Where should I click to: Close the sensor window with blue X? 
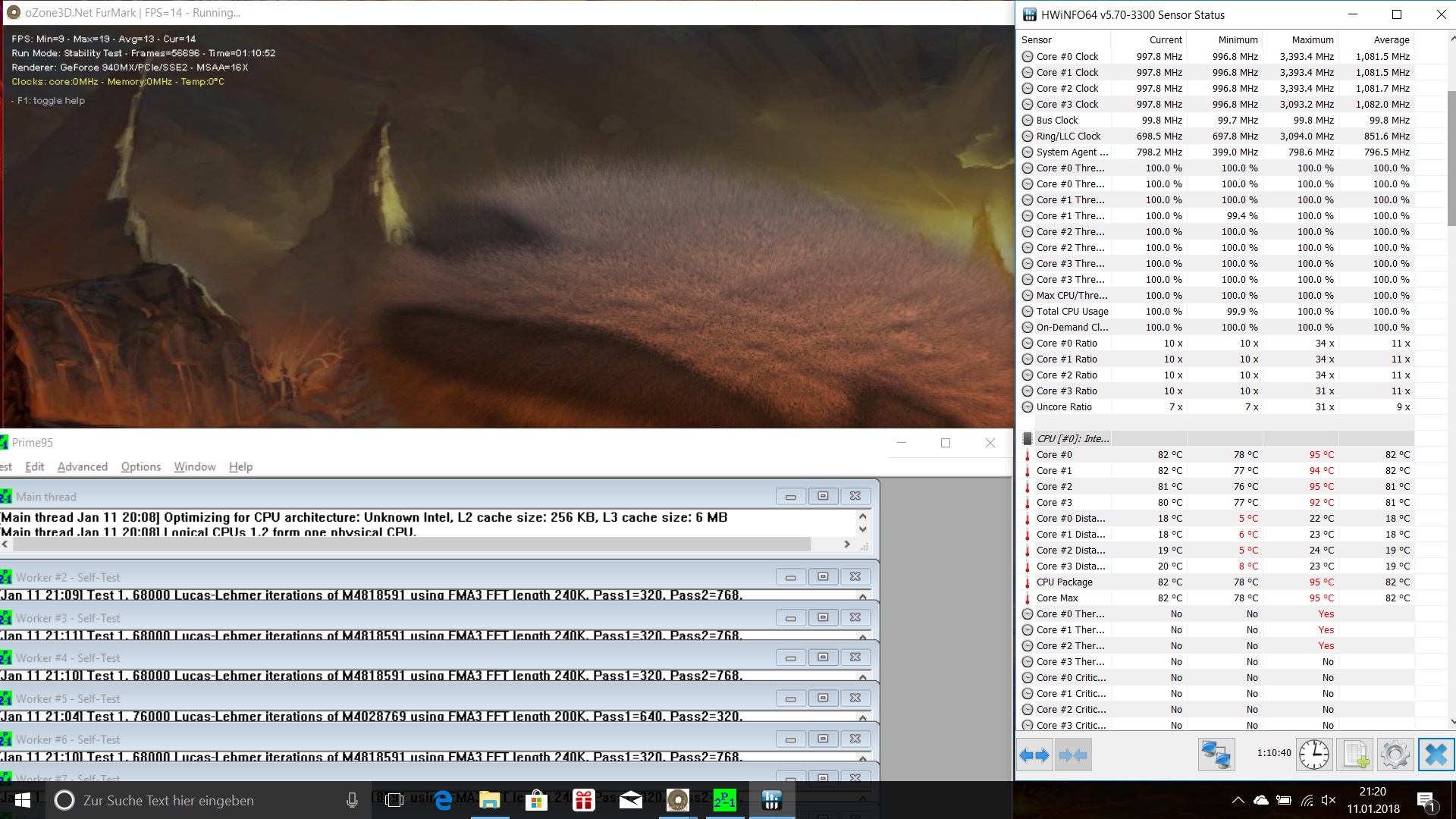click(x=1436, y=755)
